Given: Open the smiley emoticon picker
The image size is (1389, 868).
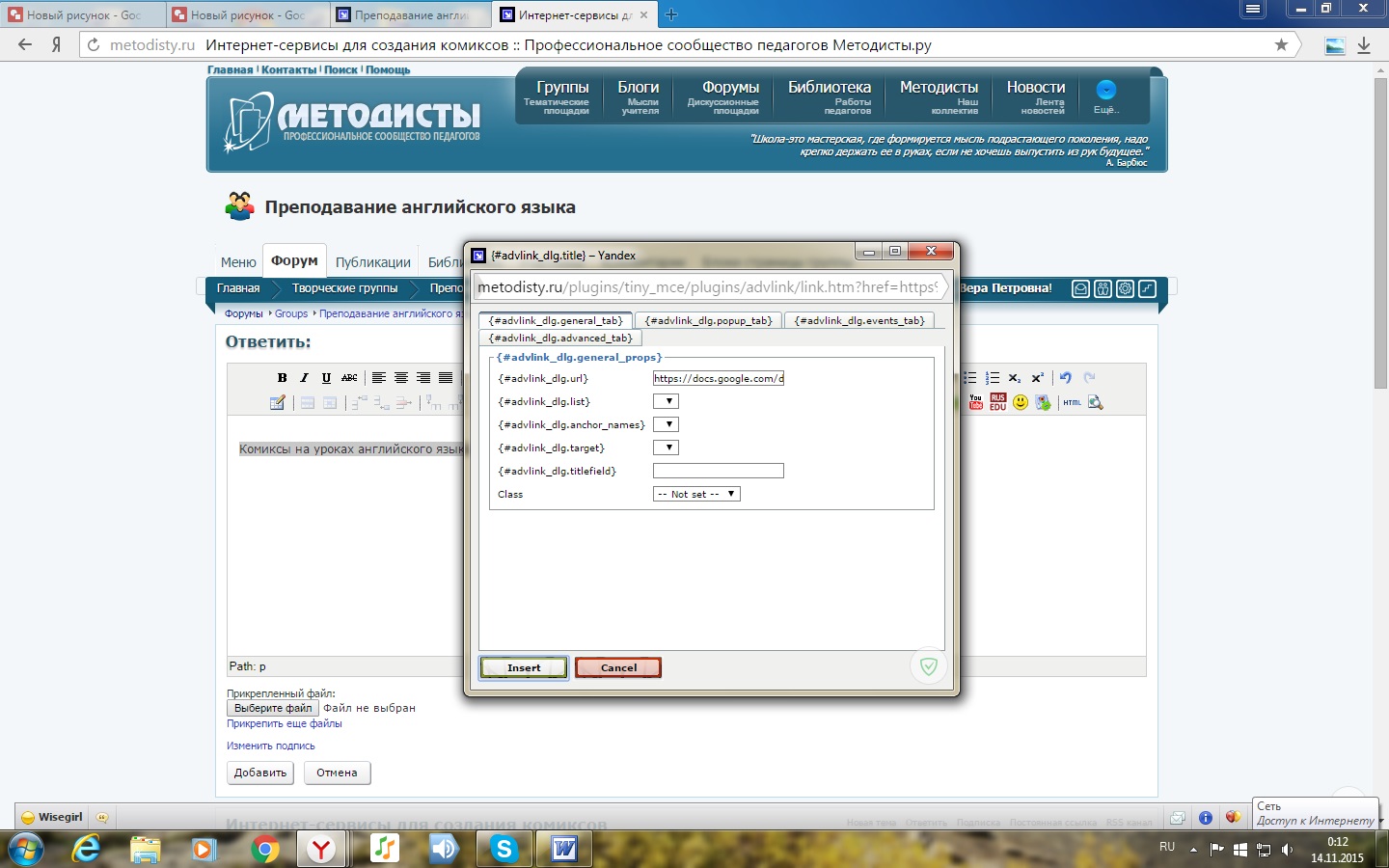Looking at the screenshot, I should click(x=1021, y=402).
